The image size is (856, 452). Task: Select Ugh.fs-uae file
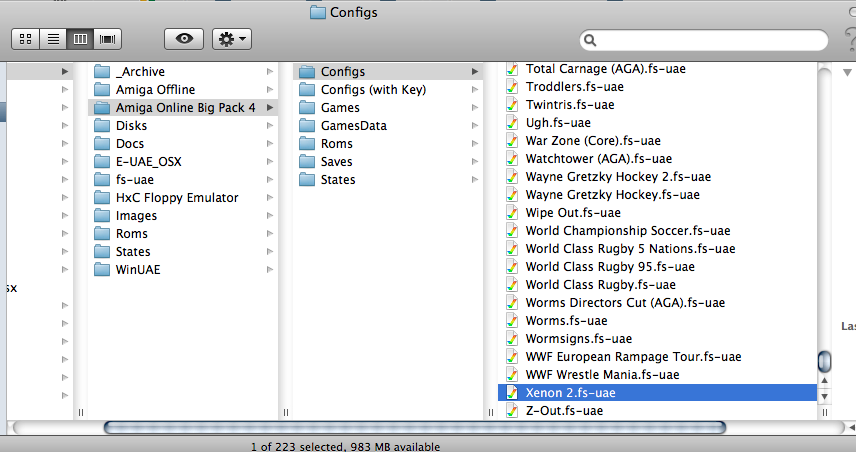pos(657,123)
